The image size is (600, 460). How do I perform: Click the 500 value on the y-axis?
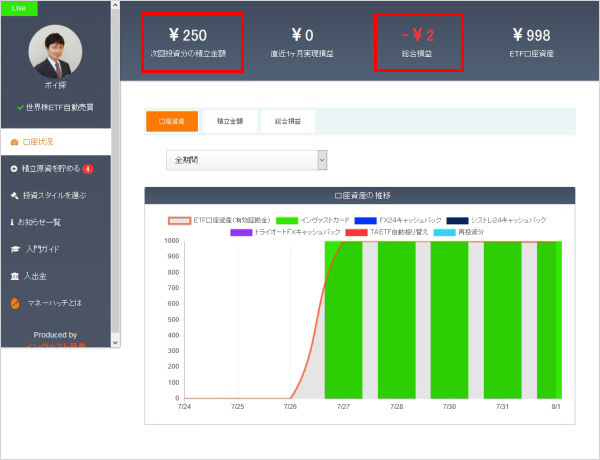173,320
